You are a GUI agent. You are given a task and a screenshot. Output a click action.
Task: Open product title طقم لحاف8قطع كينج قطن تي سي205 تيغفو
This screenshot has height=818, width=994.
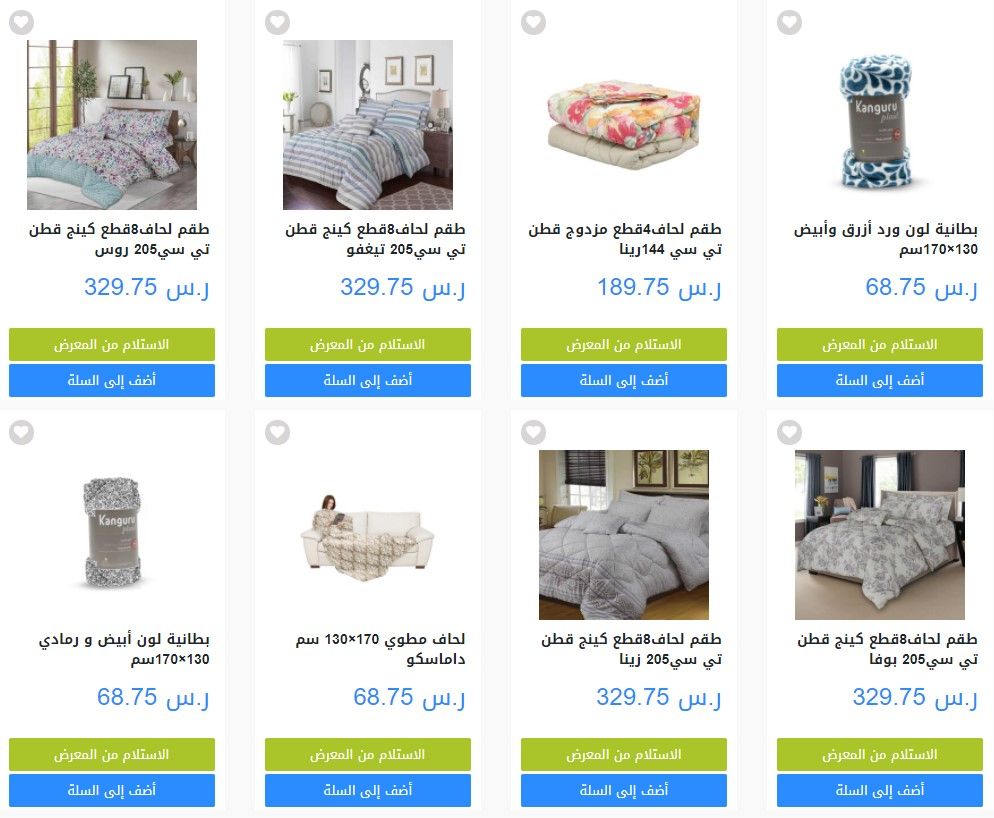(375, 239)
